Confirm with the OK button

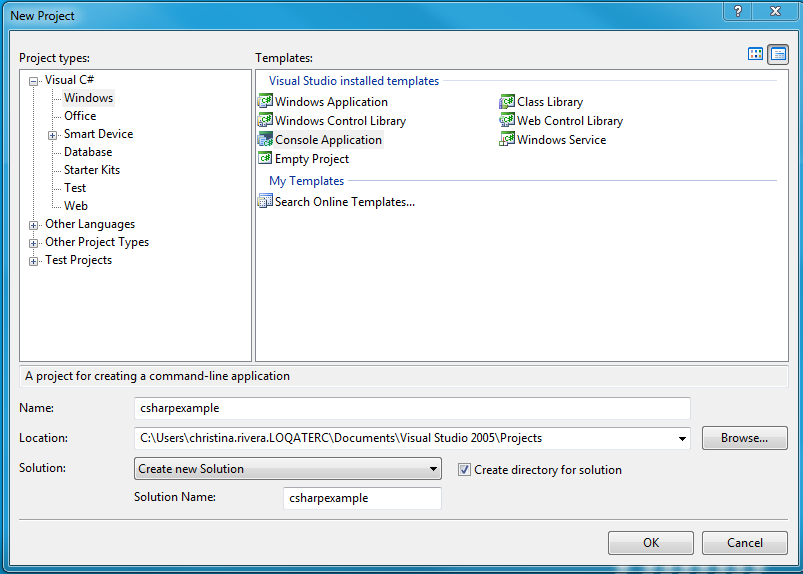651,543
